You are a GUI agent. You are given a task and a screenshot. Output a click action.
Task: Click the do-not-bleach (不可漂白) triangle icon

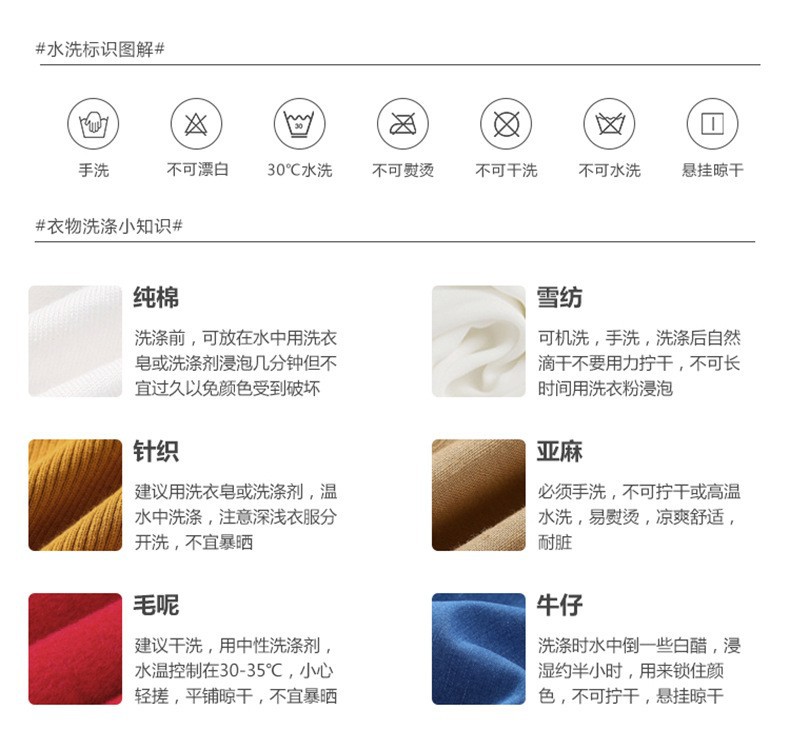coord(196,123)
